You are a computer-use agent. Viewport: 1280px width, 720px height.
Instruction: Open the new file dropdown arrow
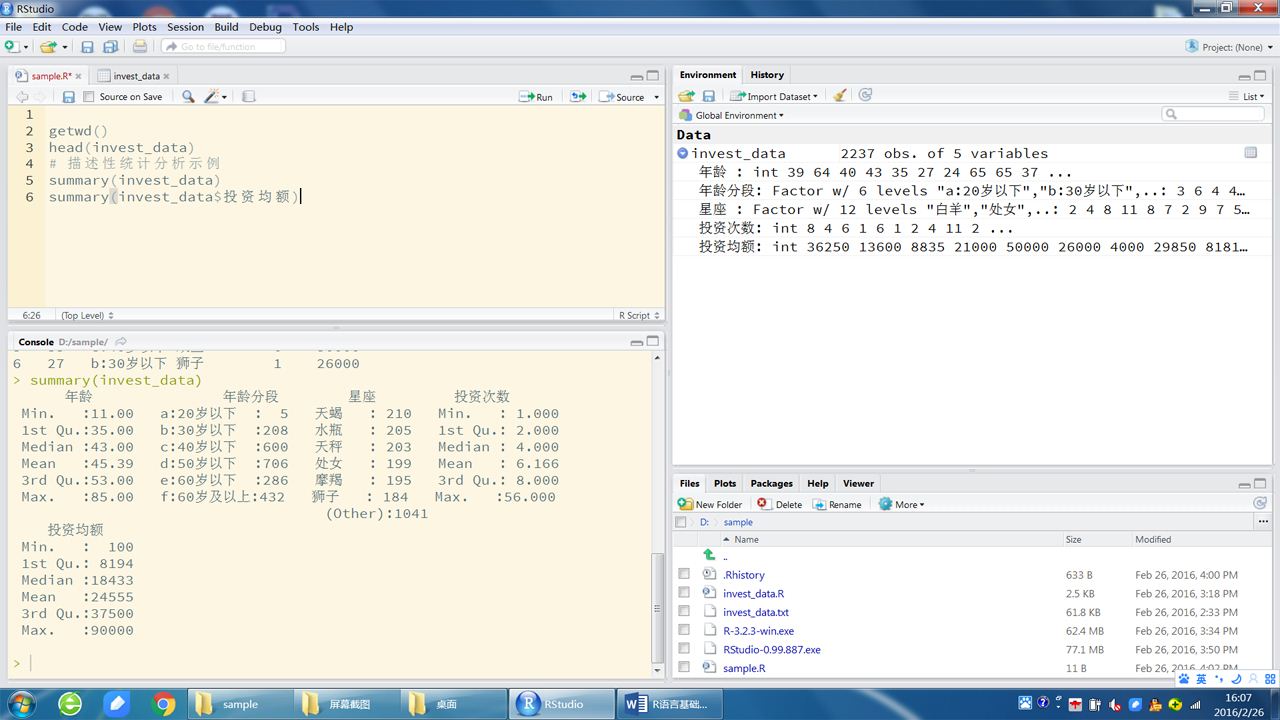tap(24, 47)
